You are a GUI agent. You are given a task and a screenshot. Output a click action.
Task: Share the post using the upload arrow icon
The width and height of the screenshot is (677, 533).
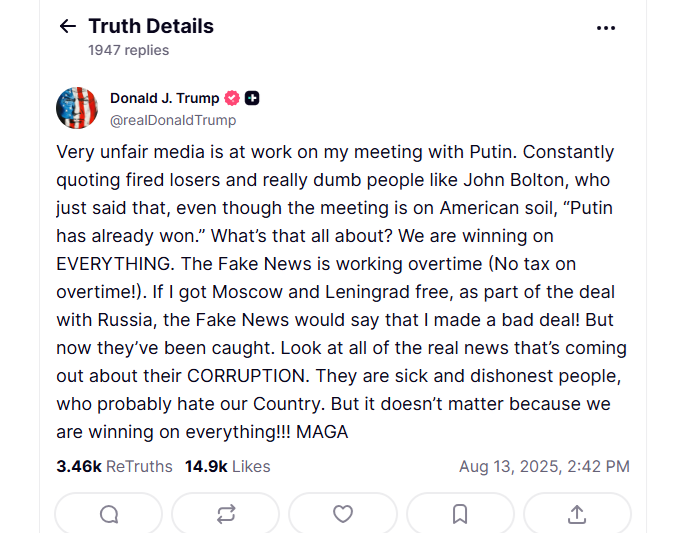[577, 514]
